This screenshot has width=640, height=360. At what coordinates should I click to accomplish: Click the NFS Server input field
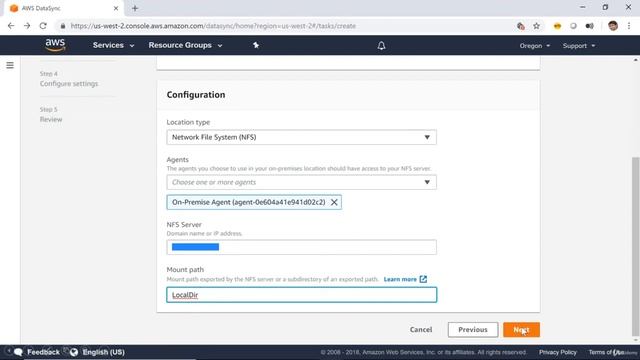301,247
